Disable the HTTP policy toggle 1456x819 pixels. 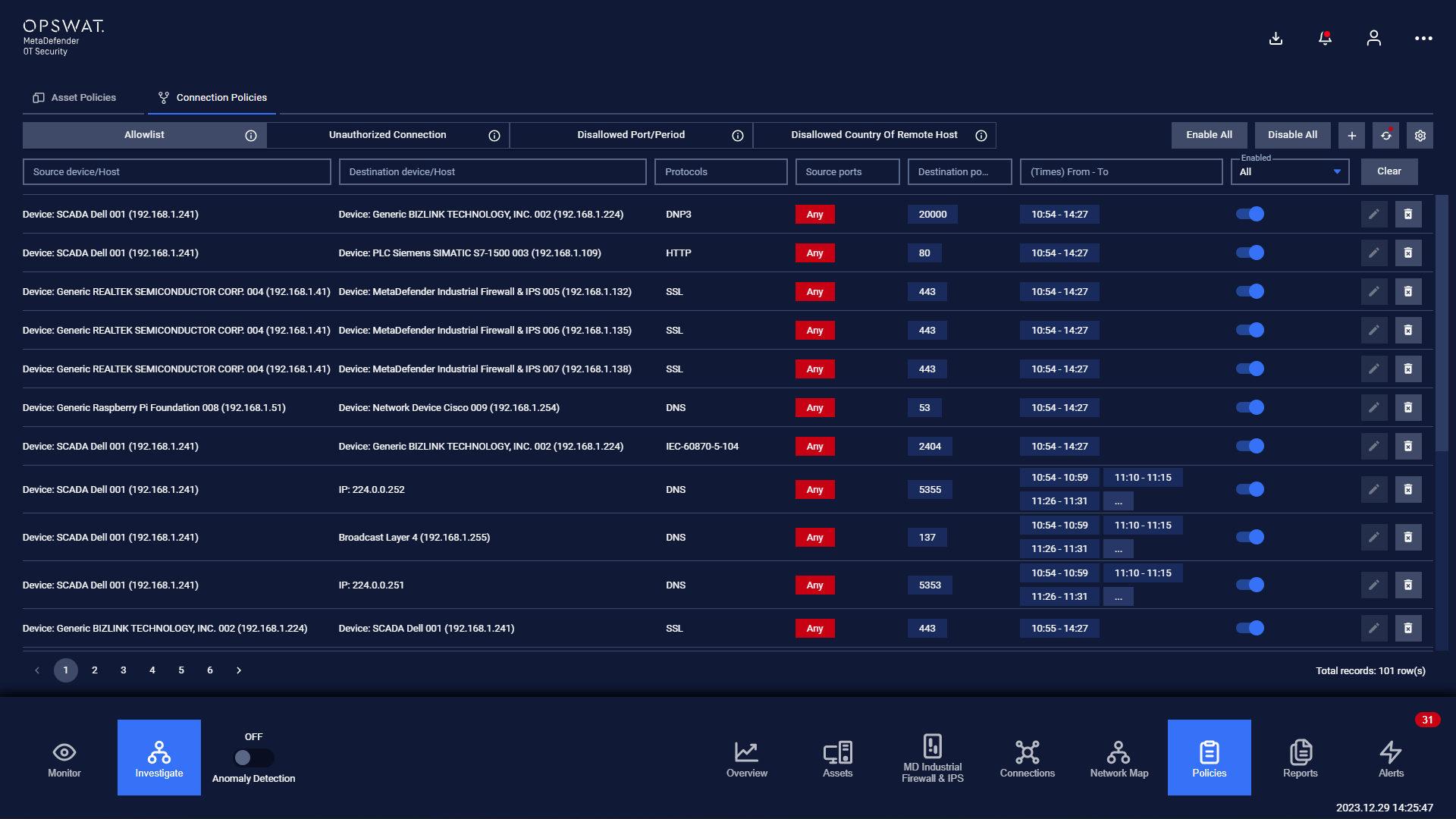[x=1250, y=253]
